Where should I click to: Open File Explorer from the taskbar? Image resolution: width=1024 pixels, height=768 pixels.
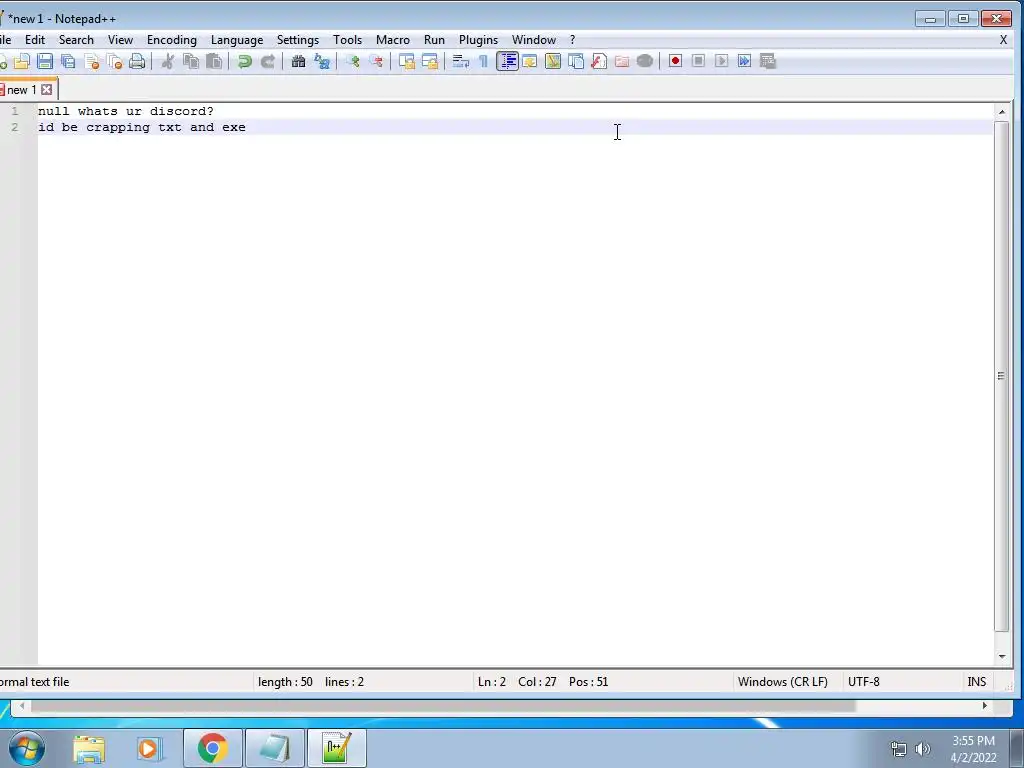point(89,748)
